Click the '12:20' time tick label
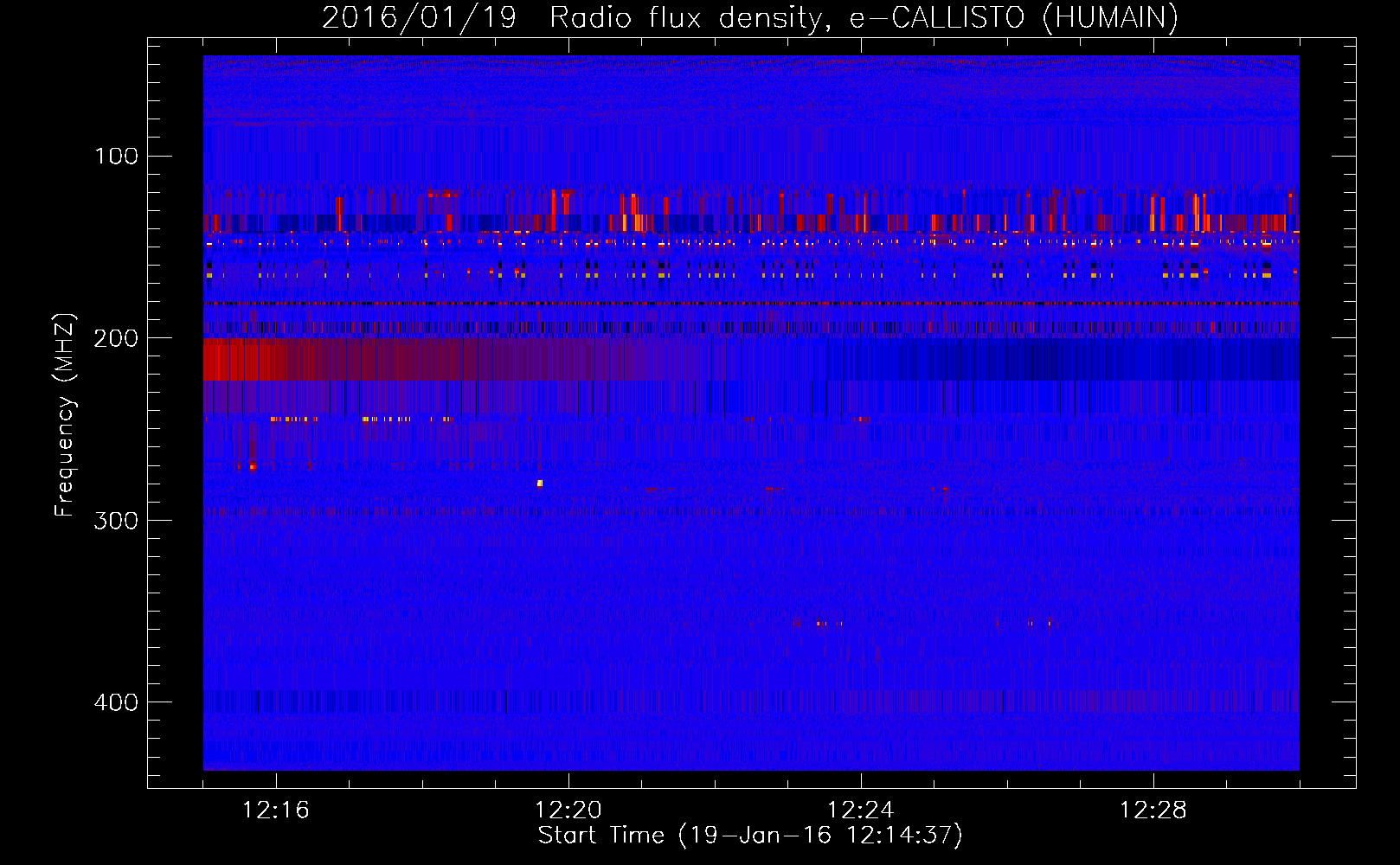1400x865 pixels. pos(568,811)
